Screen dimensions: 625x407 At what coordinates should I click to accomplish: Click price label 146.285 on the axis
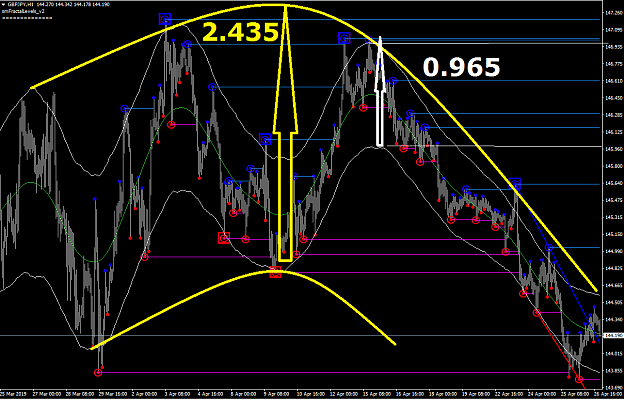(x=614, y=115)
